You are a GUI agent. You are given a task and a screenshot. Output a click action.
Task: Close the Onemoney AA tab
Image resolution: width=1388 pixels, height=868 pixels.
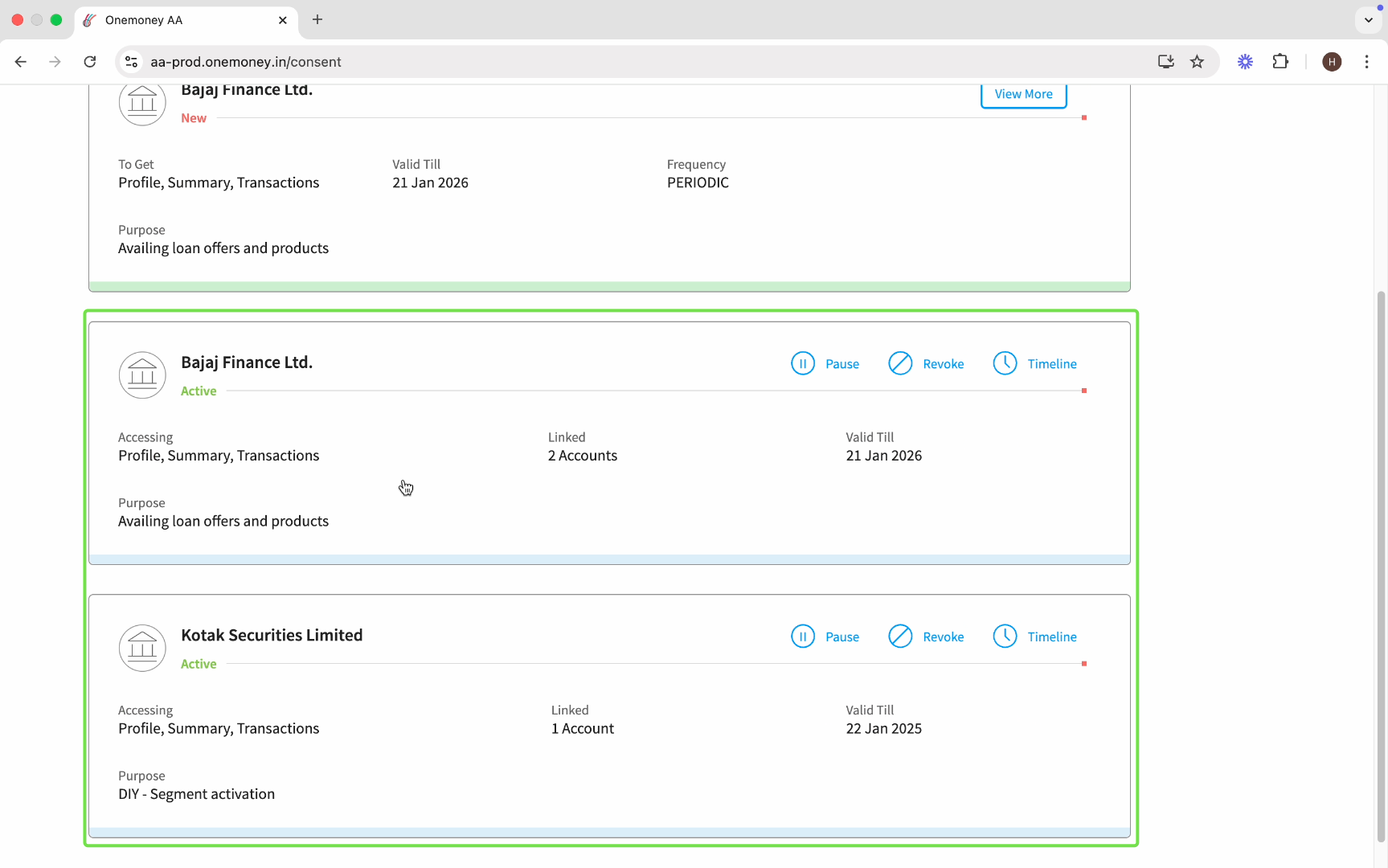(283, 20)
